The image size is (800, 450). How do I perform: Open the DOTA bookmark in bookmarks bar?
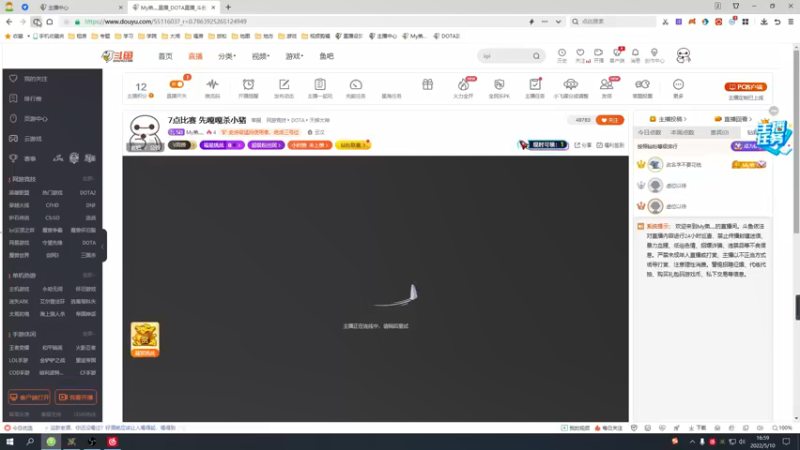click(x=447, y=36)
